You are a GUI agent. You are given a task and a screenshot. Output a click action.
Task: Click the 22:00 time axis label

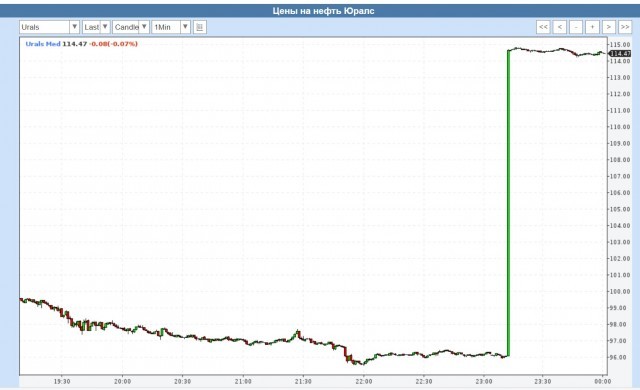[363, 381]
